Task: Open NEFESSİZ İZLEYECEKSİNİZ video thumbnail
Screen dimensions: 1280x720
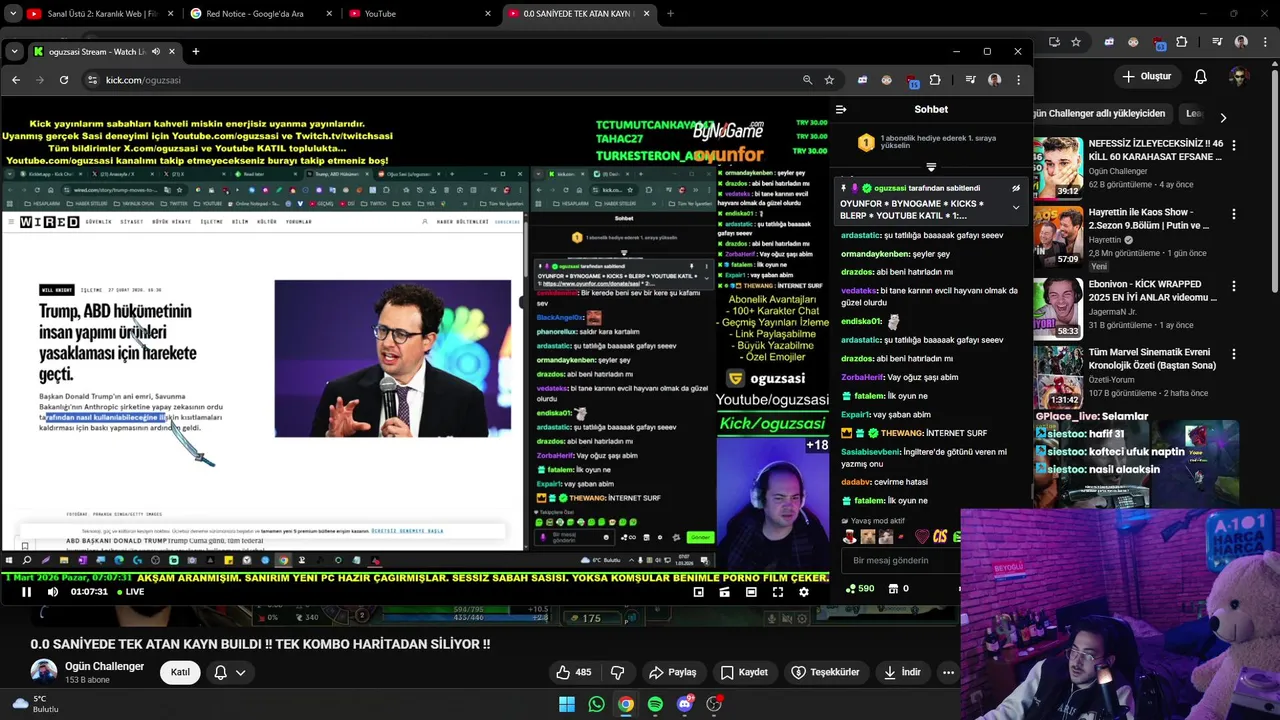Action: (1058, 167)
